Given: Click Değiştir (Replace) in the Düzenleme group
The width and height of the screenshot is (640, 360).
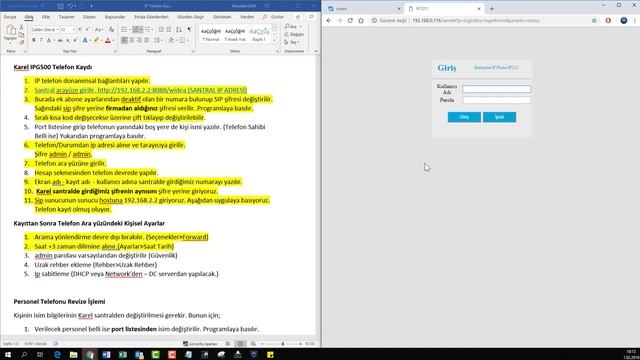Looking at the screenshot, I should [x=294, y=34].
